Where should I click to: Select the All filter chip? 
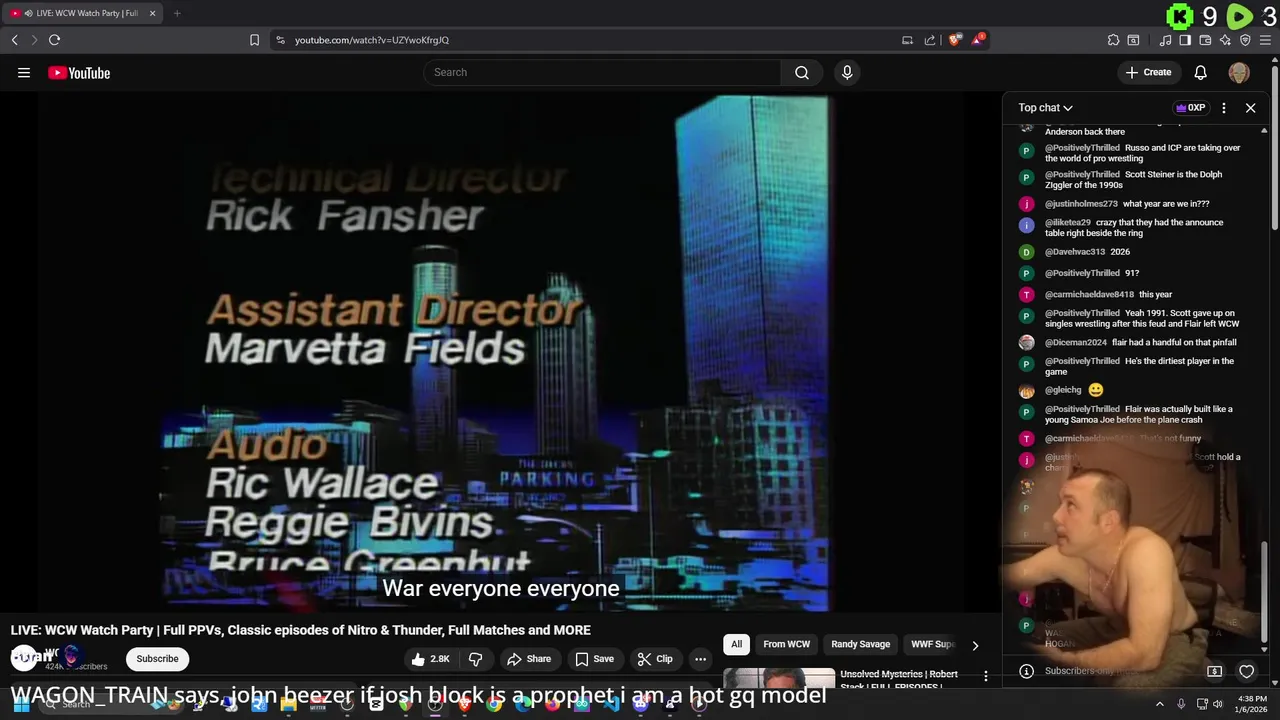click(736, 644)
